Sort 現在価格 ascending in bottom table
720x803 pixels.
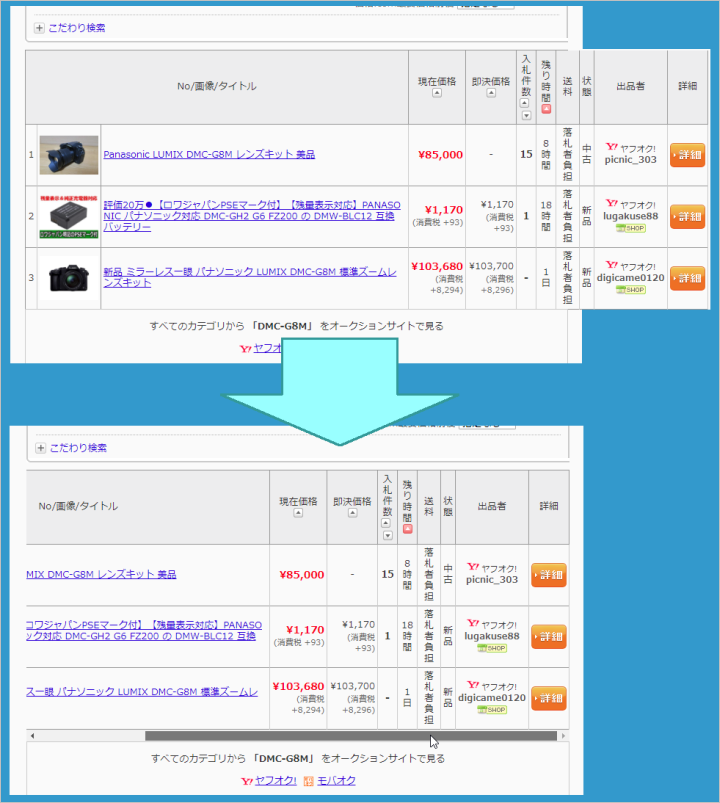click(298, 513)
